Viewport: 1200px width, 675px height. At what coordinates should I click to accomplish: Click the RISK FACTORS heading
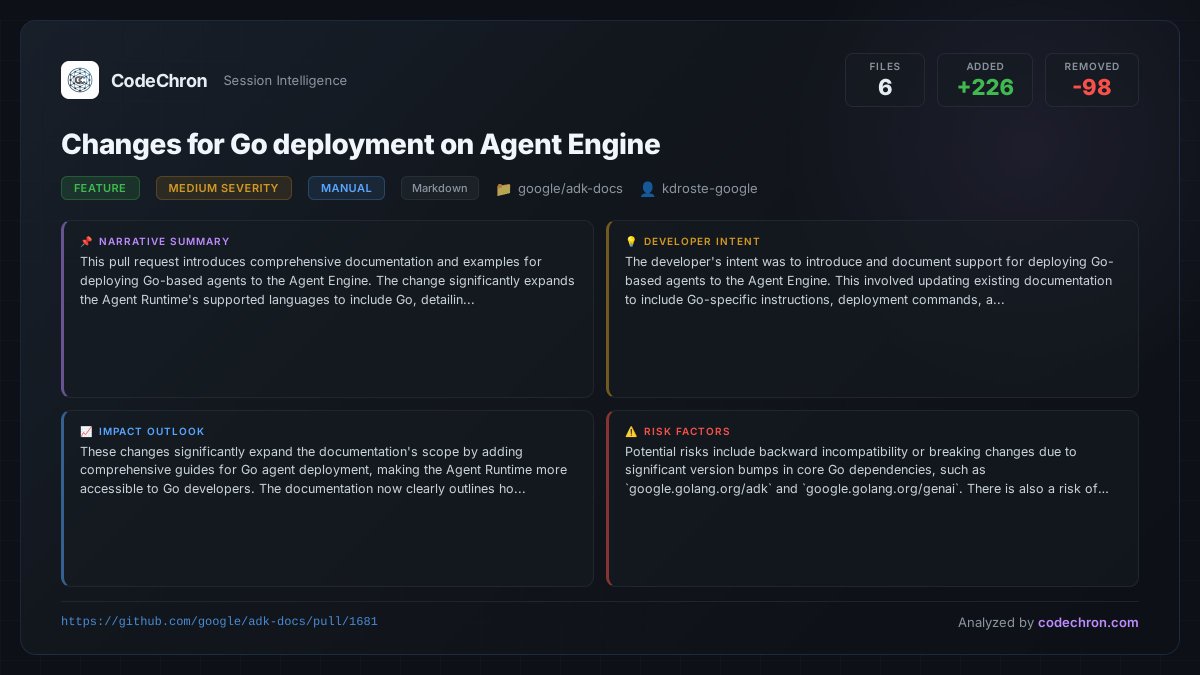(687, 432)
